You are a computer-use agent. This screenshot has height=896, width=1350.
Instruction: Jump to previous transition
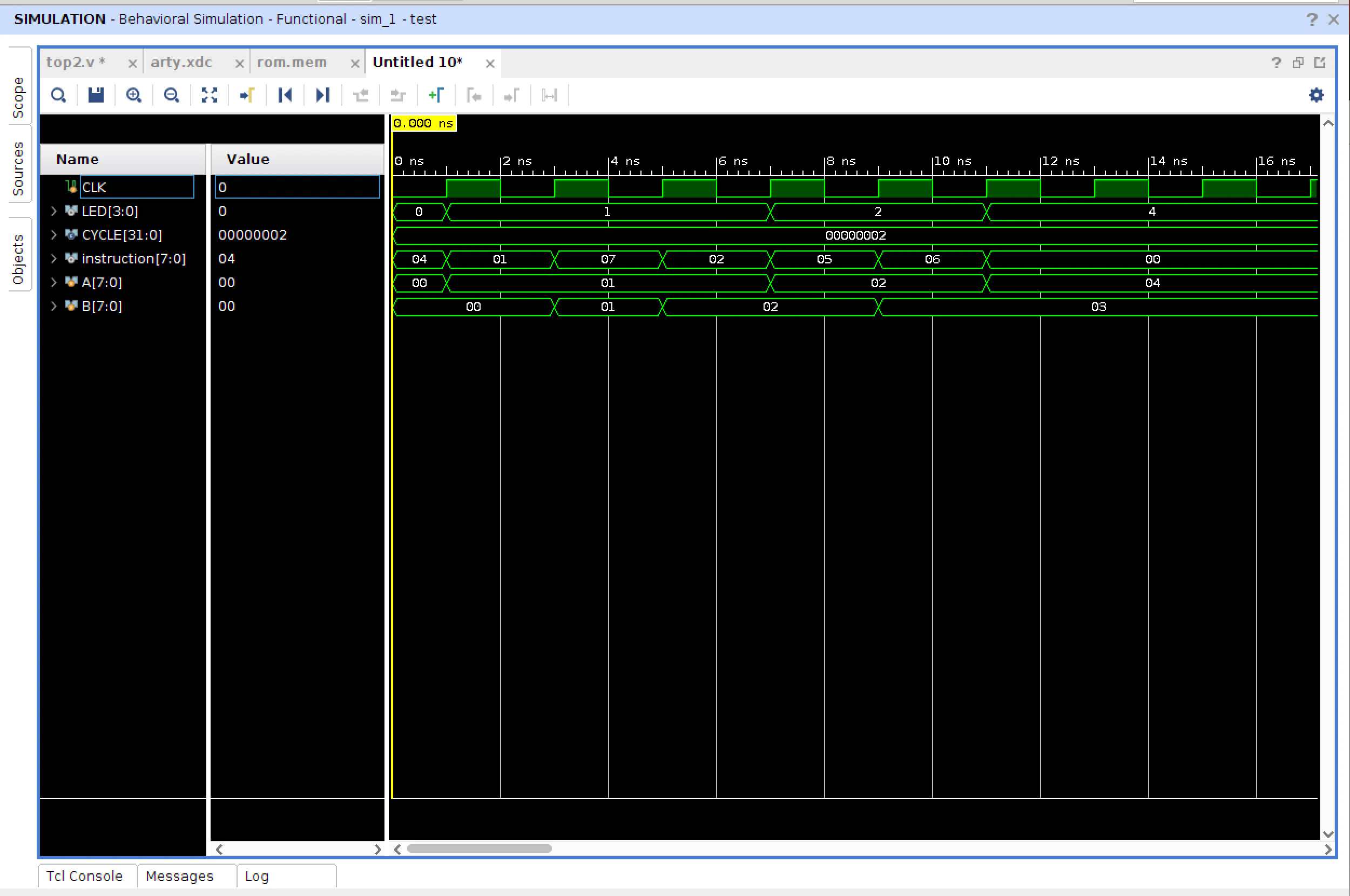(361, 95)
